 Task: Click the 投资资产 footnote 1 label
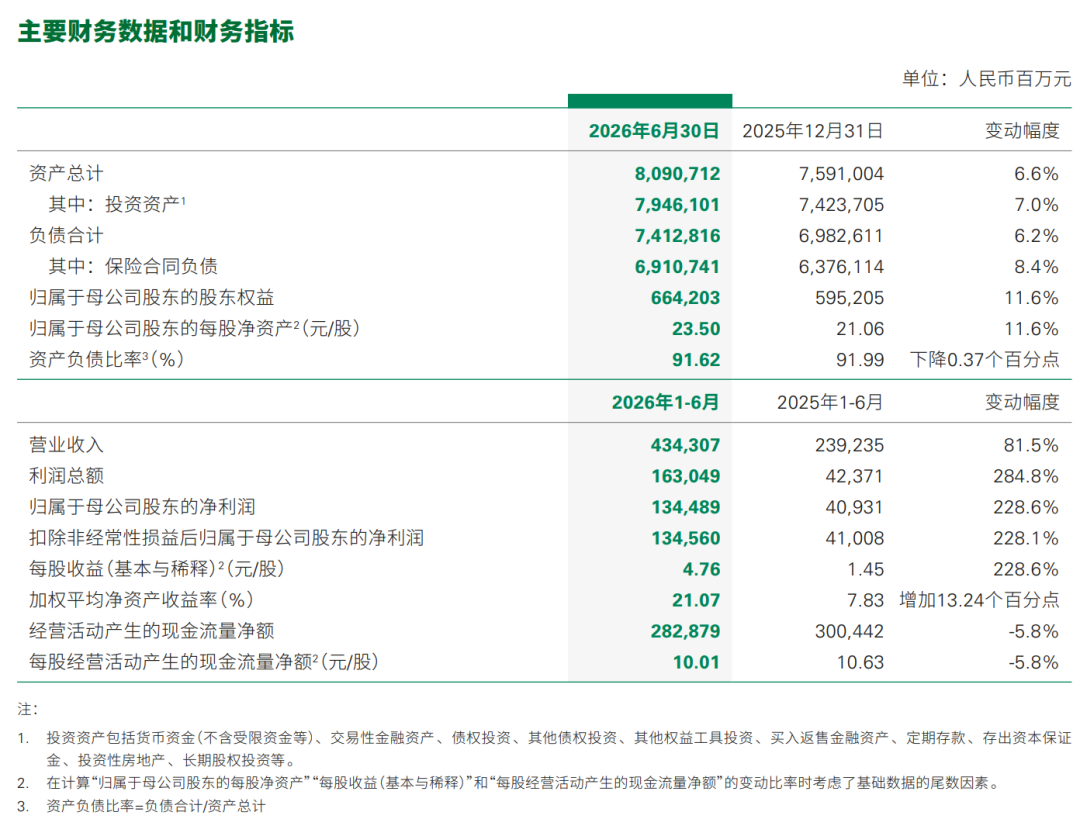point(117,204)
